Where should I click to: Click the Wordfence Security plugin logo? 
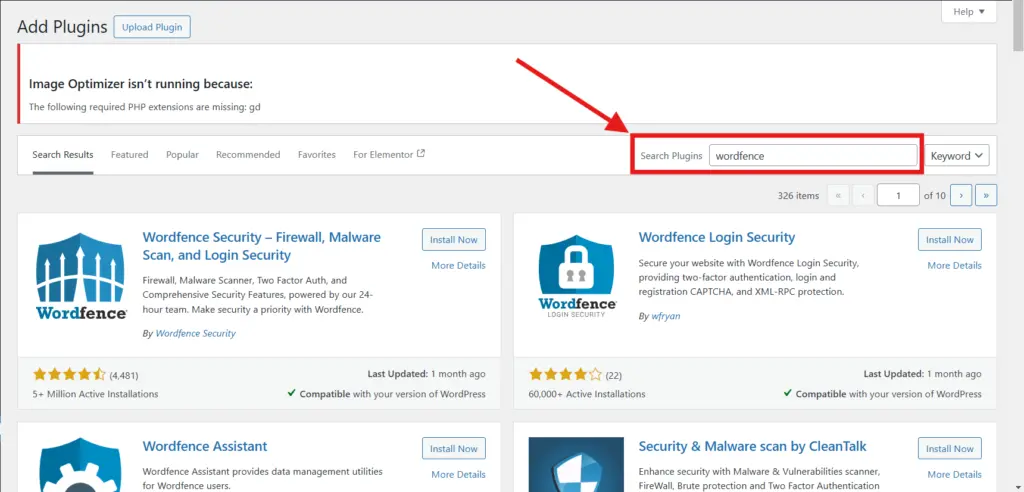coord(80,276)
